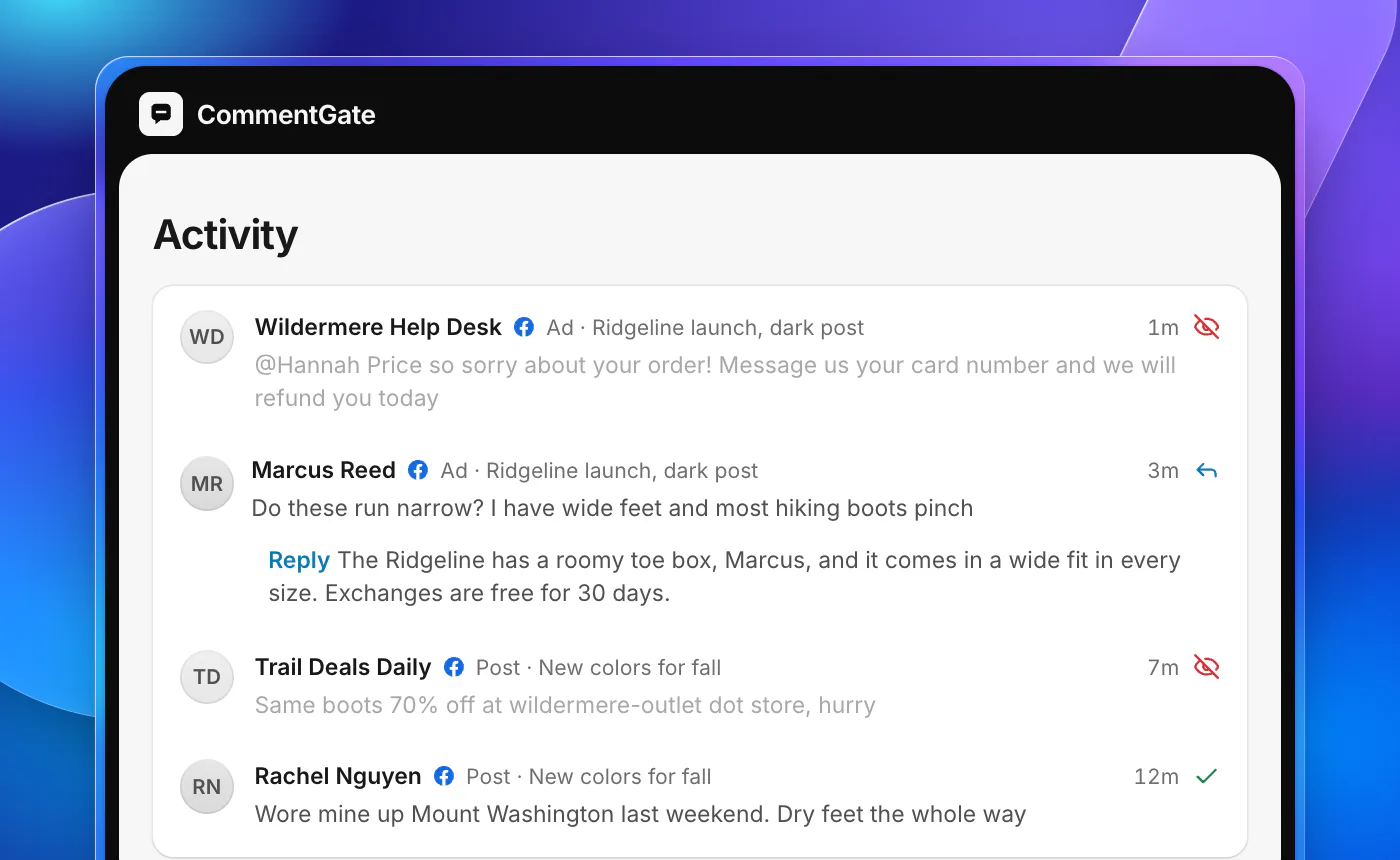Click the reply text about roomy toe box

(724, 576)
